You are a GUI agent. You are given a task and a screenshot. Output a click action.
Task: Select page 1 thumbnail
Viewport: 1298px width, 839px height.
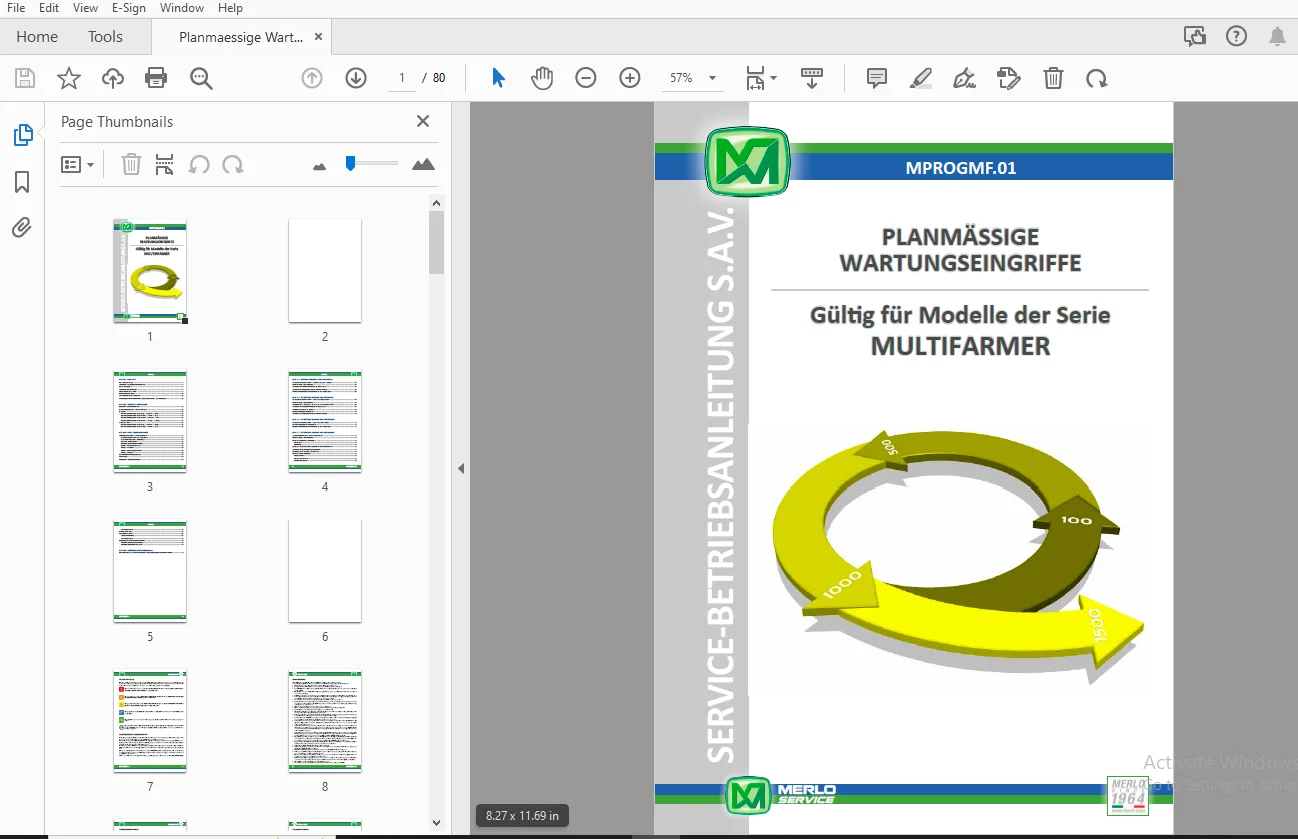coord(150,271)
